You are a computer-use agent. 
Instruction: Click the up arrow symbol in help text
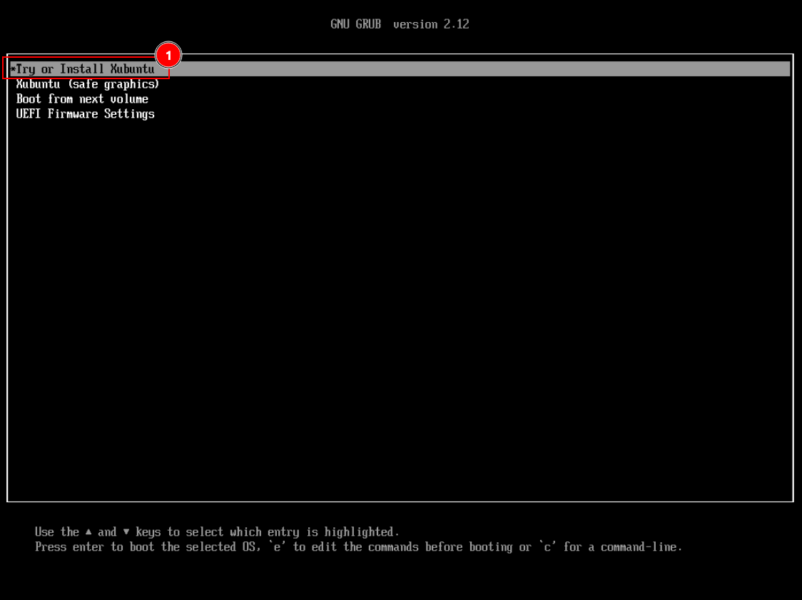(x=89, y=532)
